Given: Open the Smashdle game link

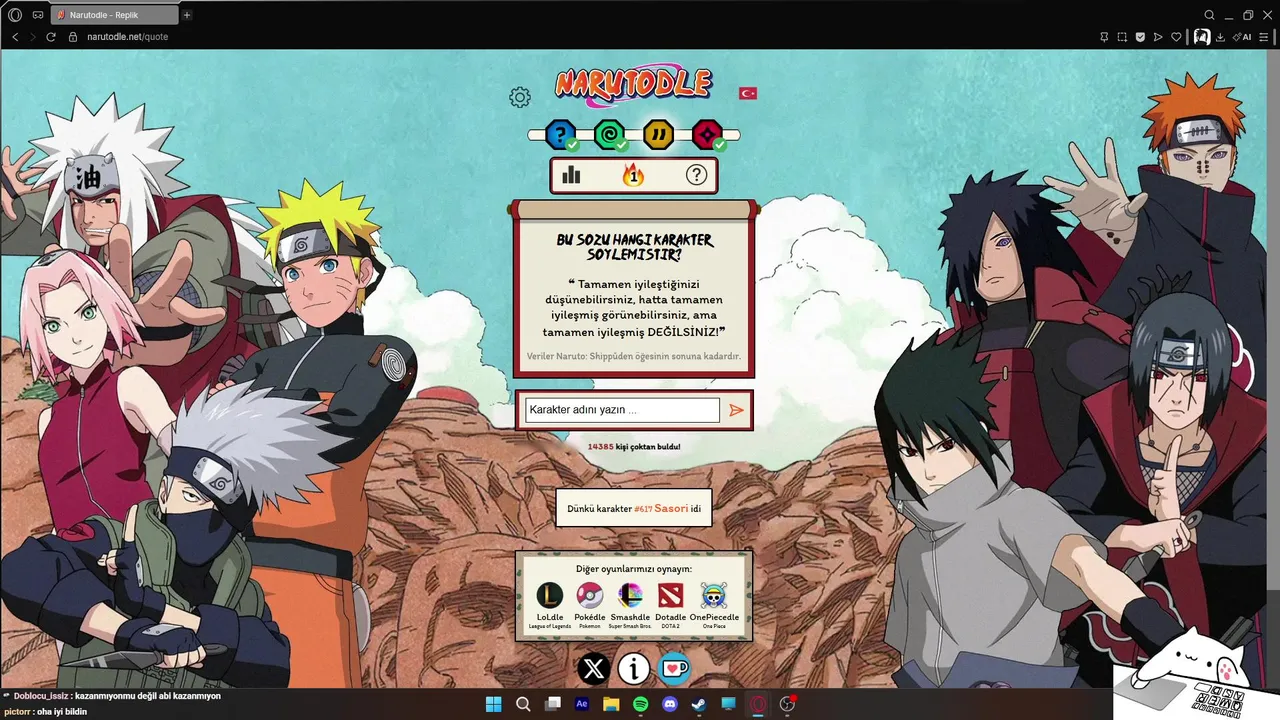Looking at the screenshot, I should (630, 605).
